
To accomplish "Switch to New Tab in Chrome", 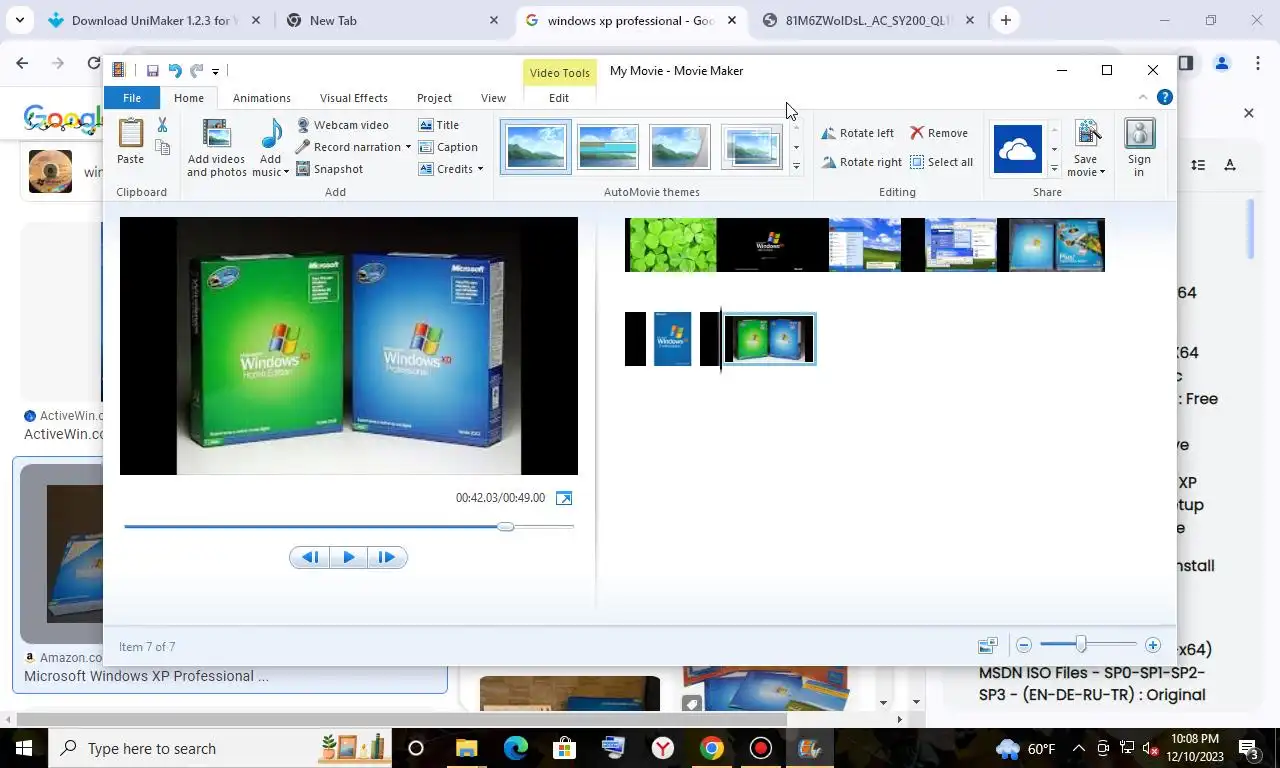I will [x=392, y=20].
